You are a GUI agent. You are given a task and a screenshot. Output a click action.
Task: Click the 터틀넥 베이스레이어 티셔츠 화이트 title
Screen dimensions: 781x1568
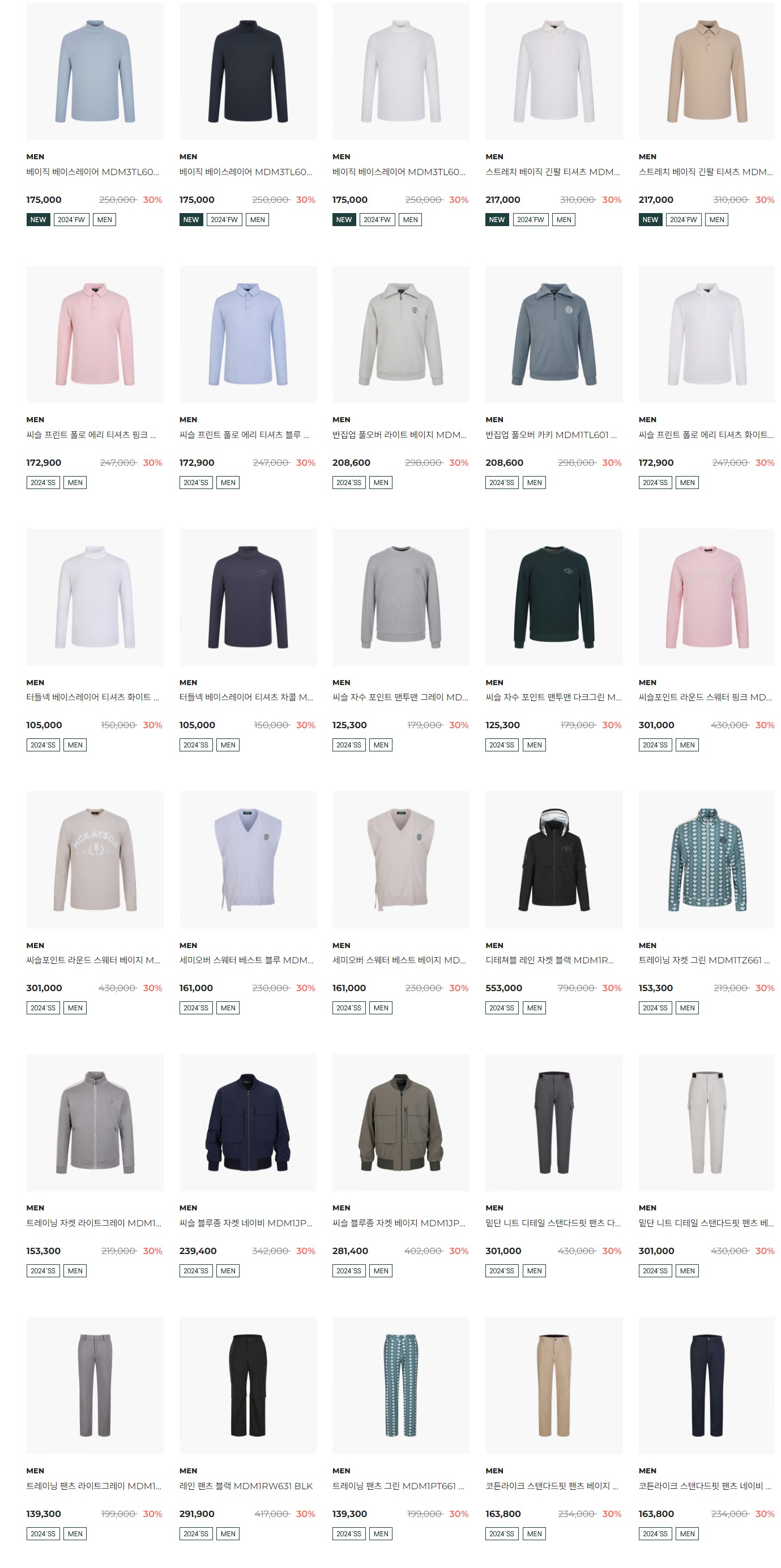tap(92, 697)
